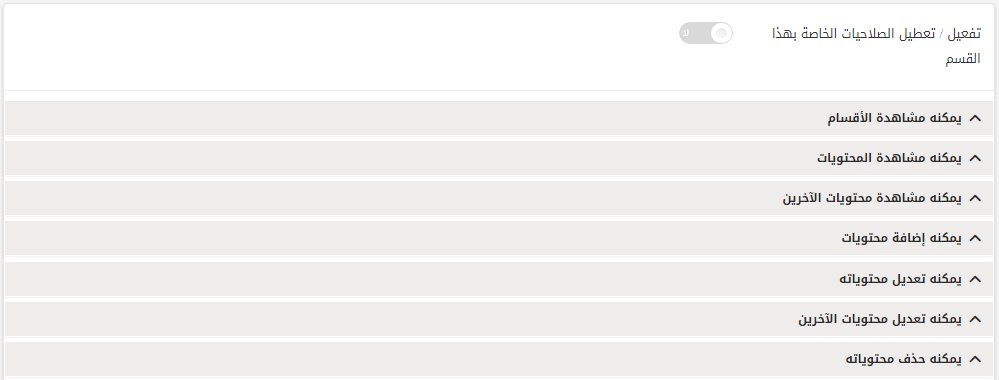
Task: Open the يمكنه تعديل محتوياته section title
Action: coord(900,279)
